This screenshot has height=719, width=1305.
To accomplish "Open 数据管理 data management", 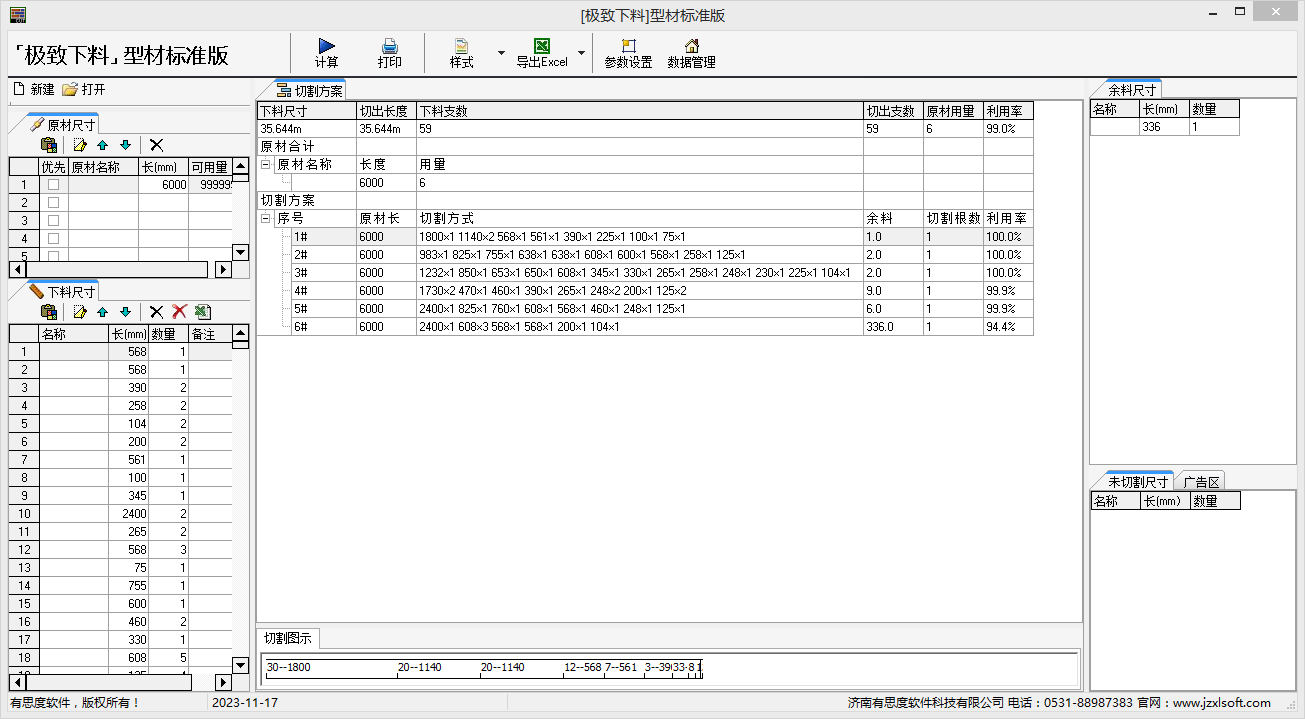I will tap(691, 53).
